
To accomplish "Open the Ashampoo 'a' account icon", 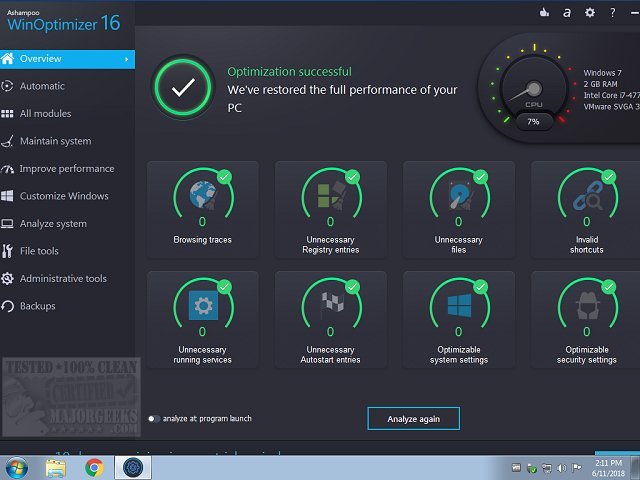I will [x=567, y=13].
